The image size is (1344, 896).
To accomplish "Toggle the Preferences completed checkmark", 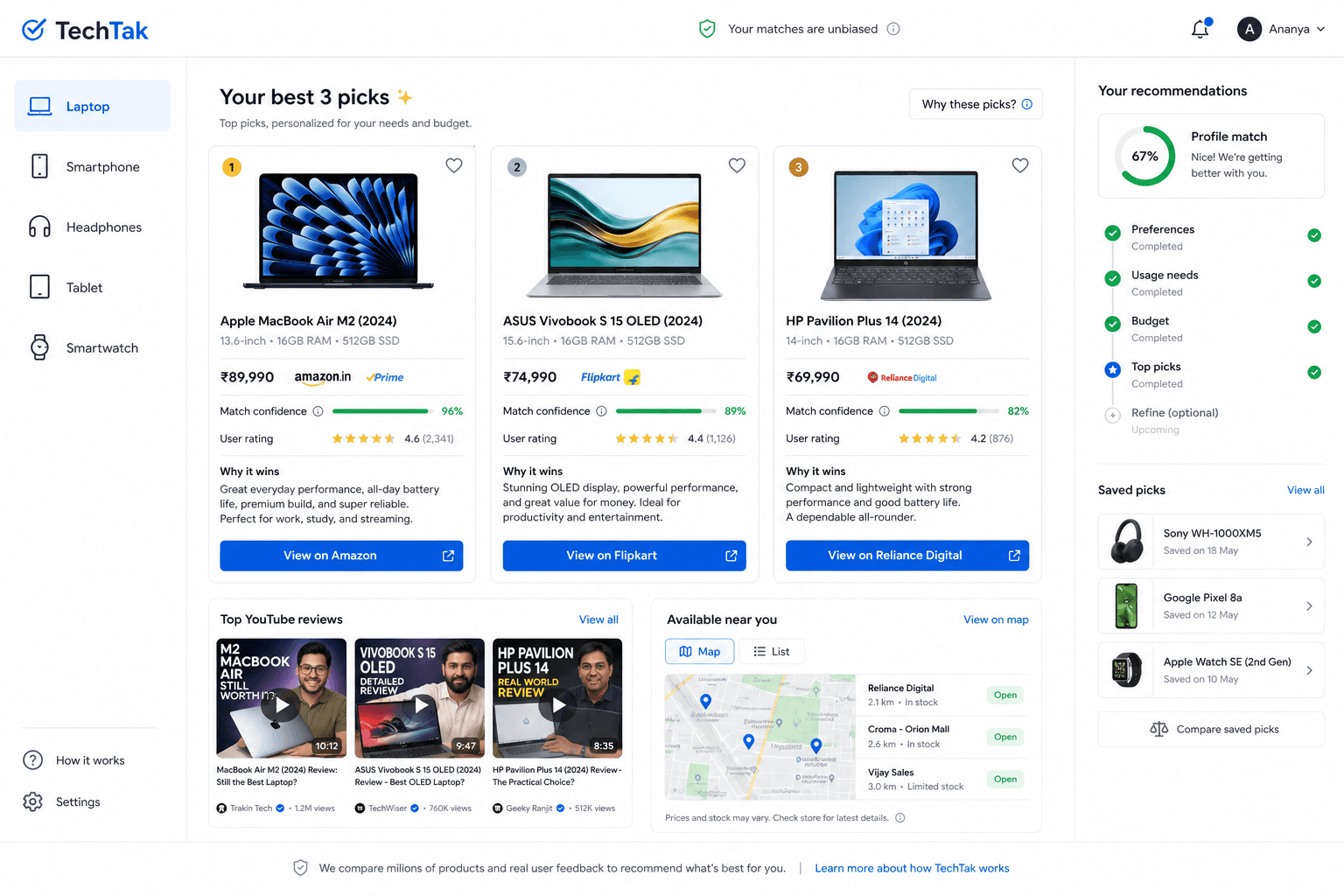I will 1314,235.
